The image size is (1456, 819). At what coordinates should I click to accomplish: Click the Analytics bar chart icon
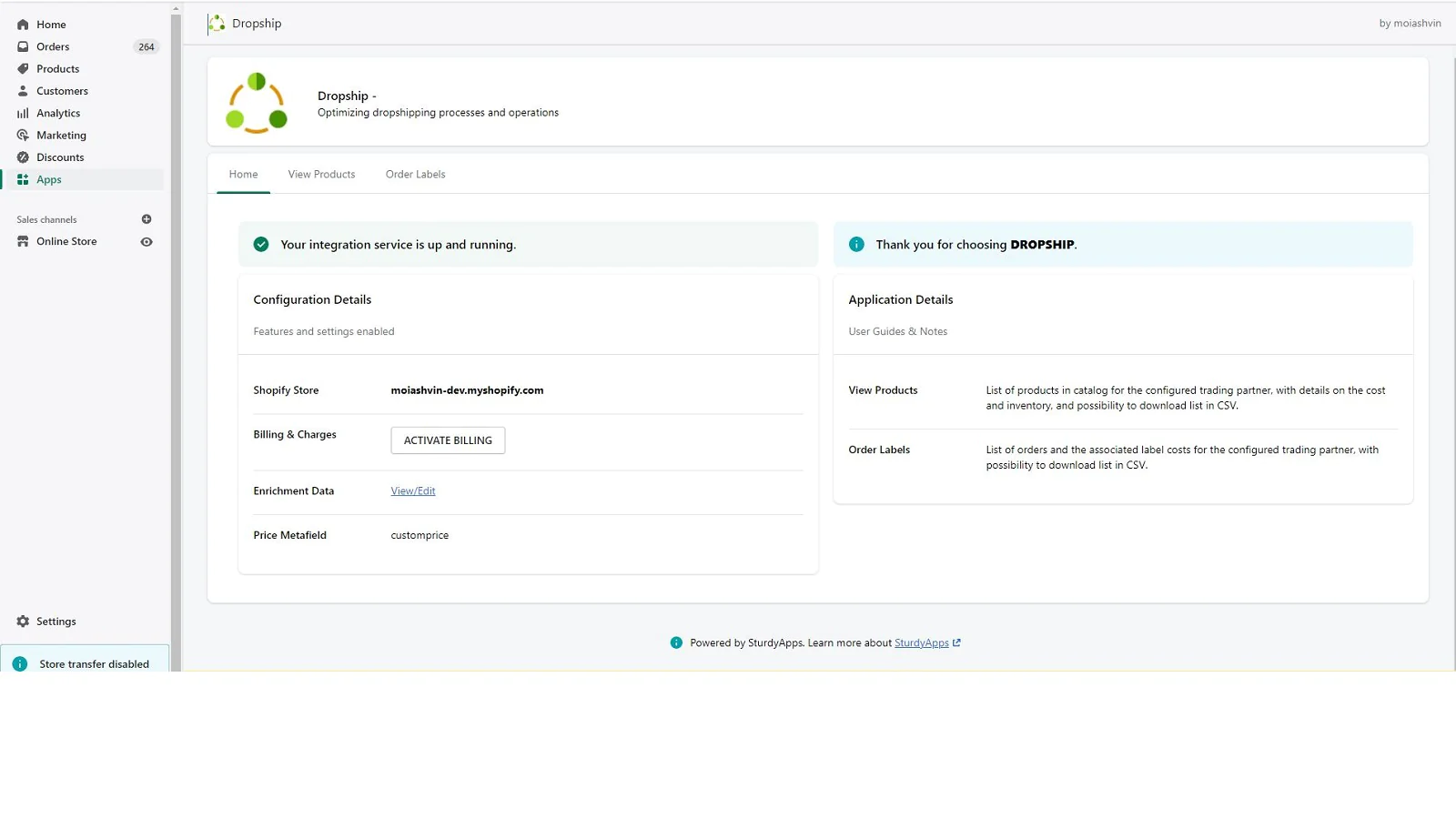click(23, 114)
